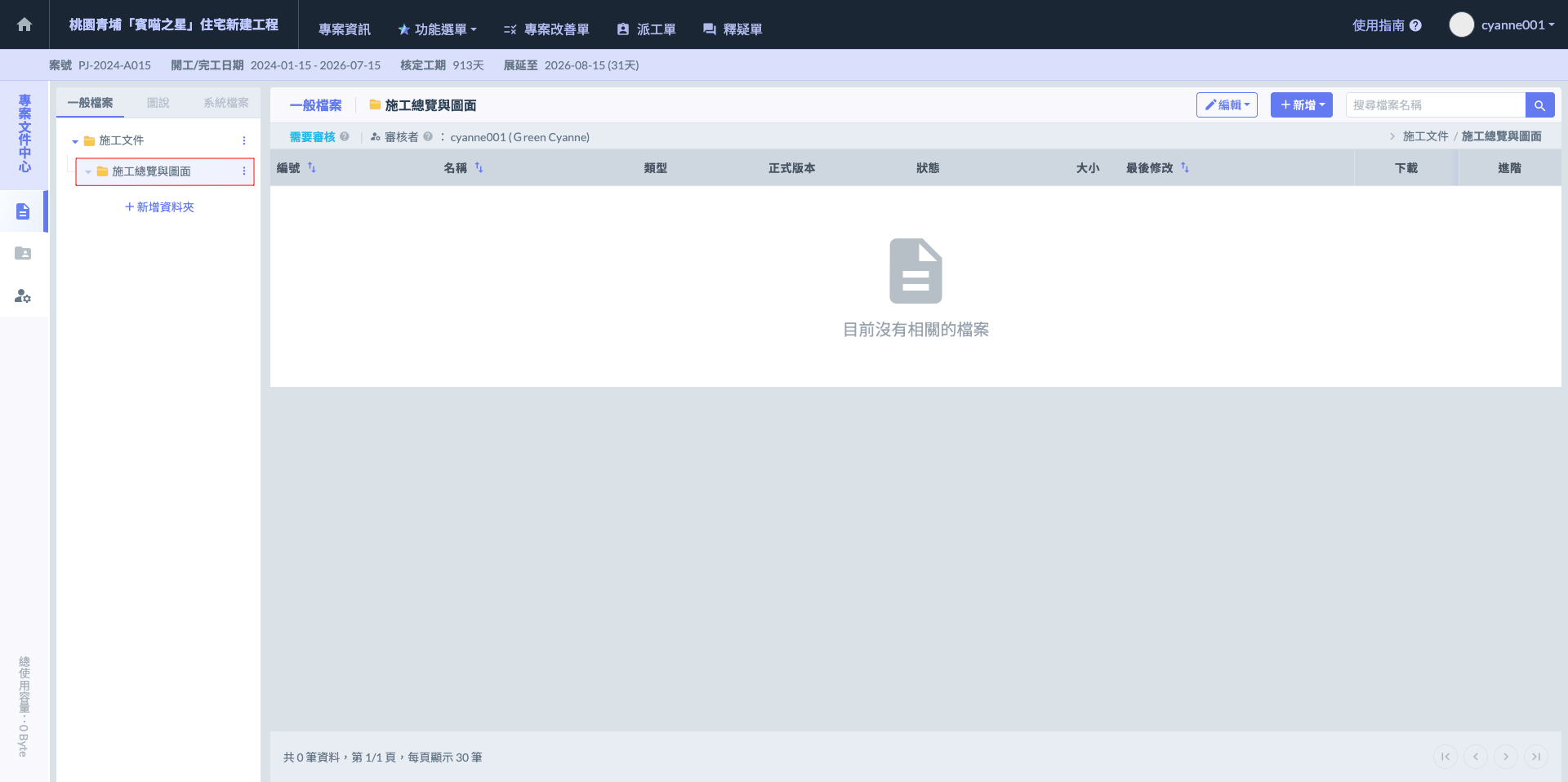Collapse the 施工文件 tree folder
The image size is (1568, 782).
tap(75, 141)
